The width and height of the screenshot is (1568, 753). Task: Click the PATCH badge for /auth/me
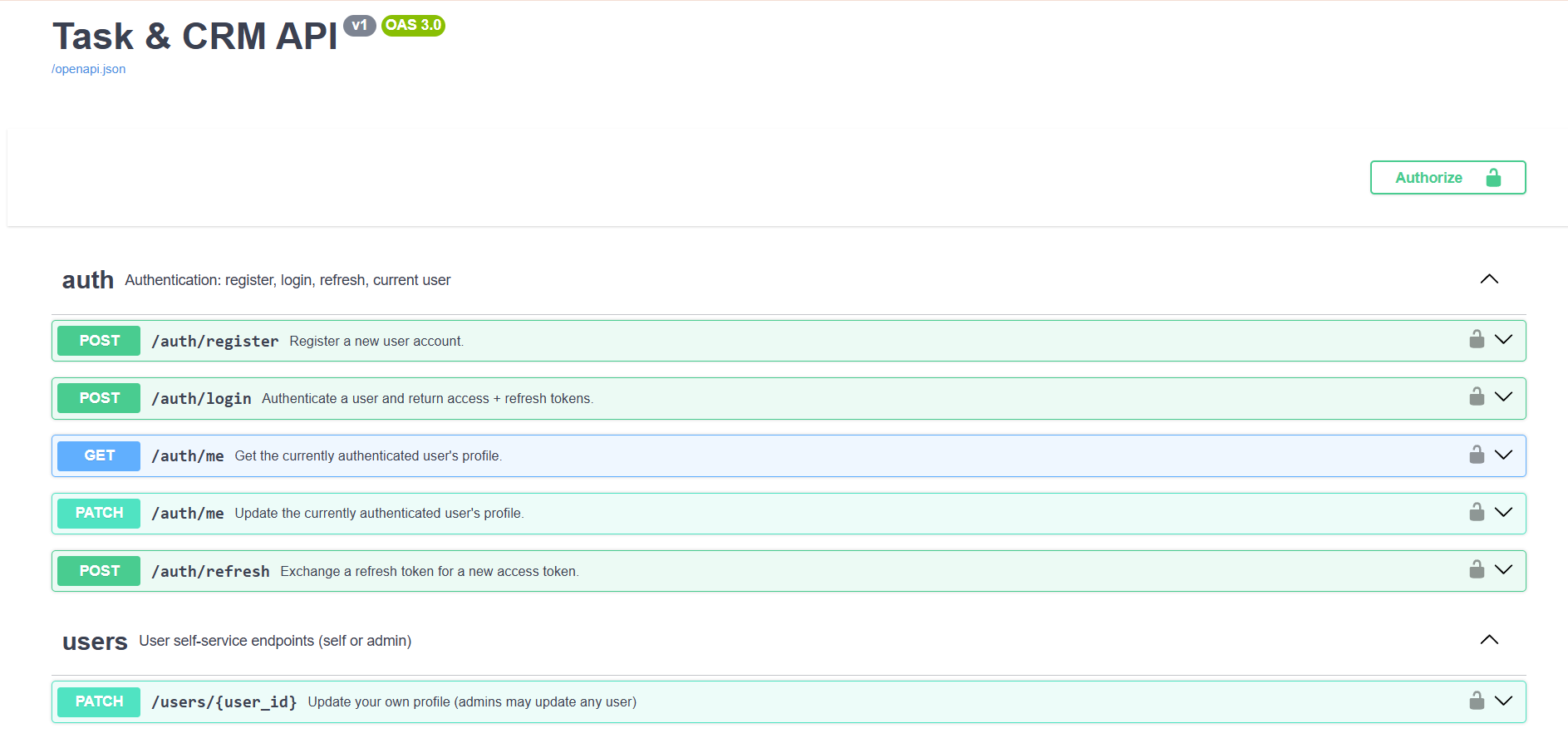99,513
